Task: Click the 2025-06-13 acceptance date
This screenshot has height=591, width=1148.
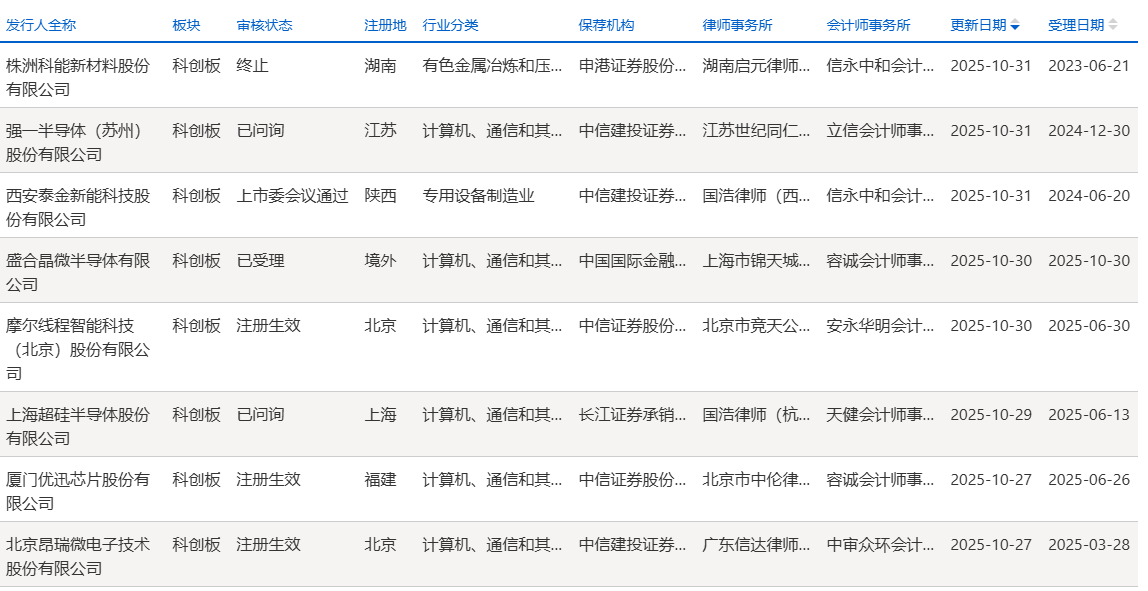Action: [1089, 415]
